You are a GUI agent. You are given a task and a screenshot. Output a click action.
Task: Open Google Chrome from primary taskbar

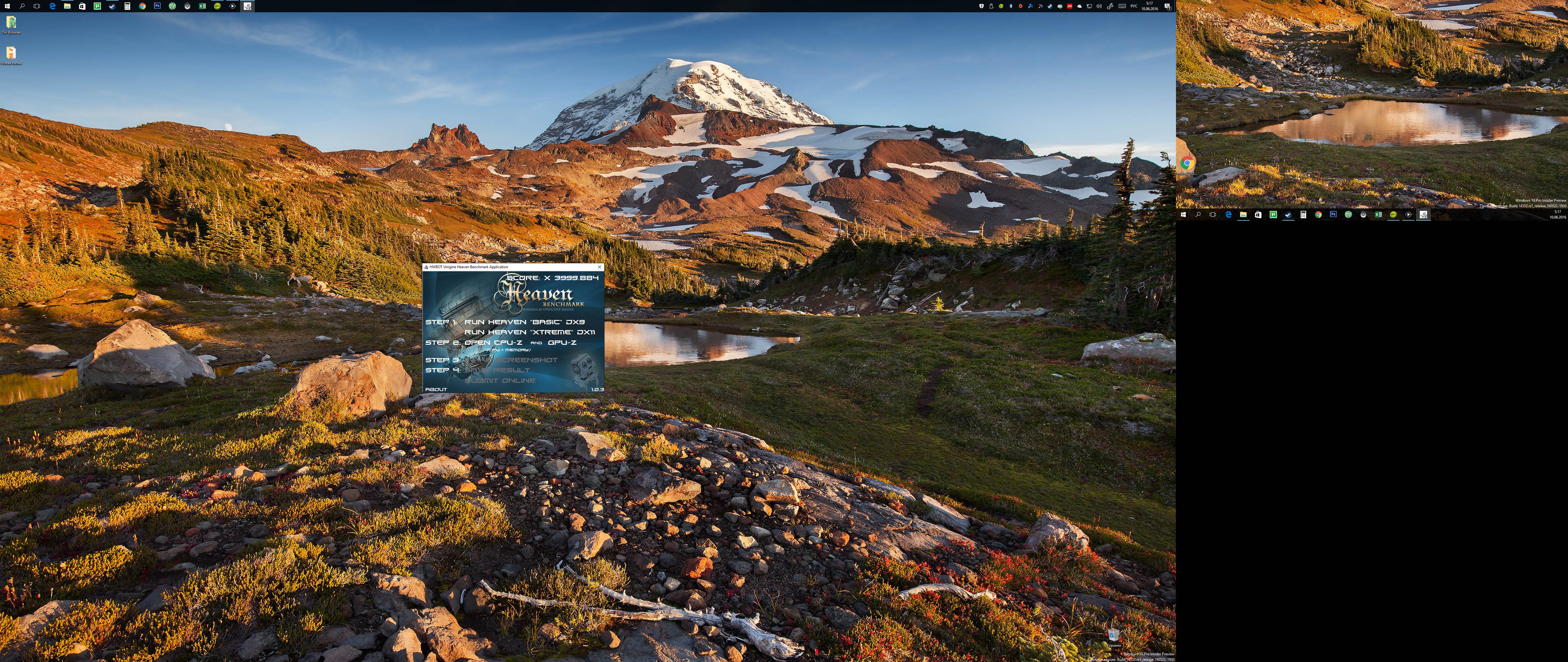tap(142, 6)
